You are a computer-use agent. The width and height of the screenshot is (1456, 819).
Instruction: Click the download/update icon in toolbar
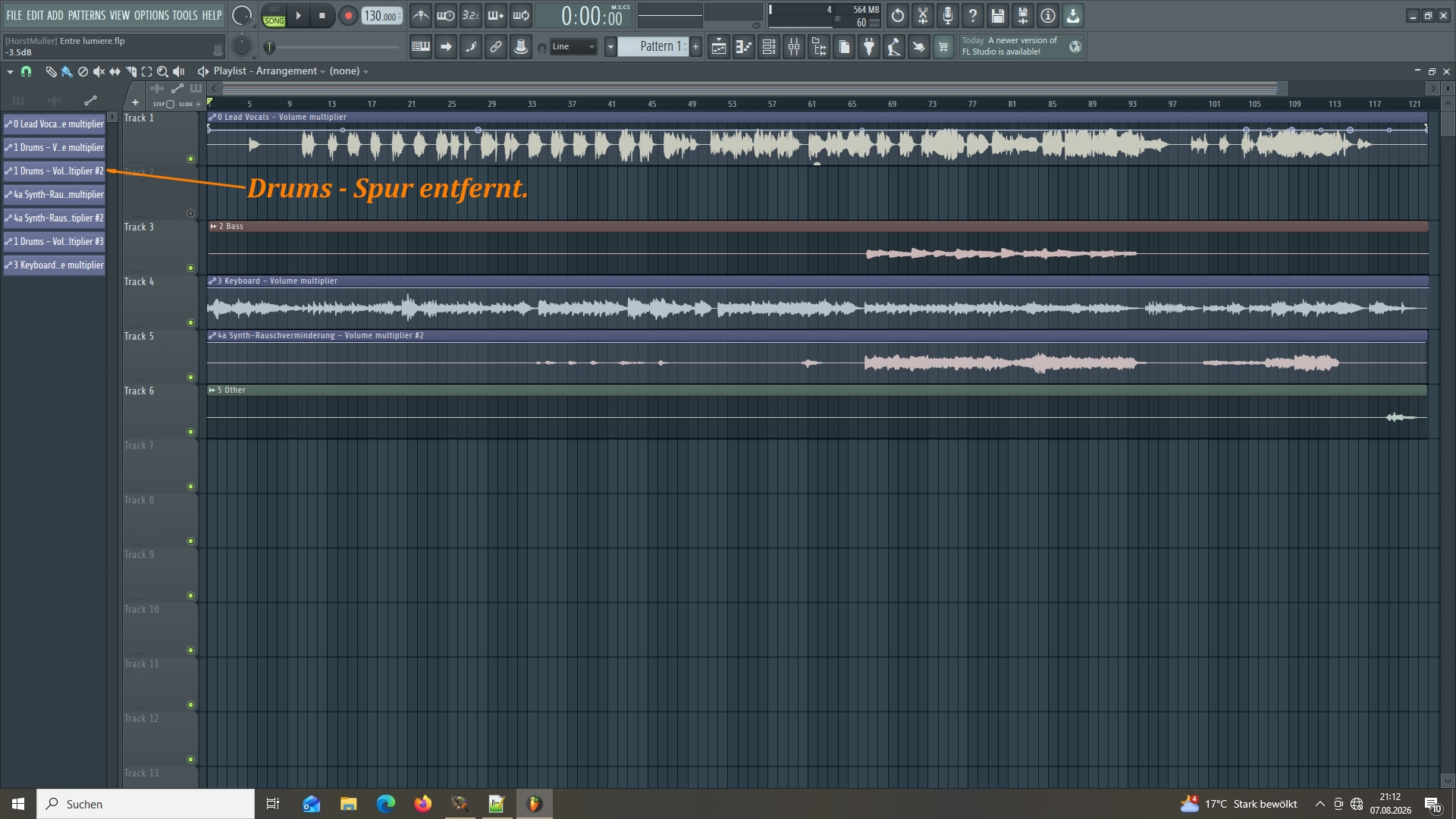click(x=1073, y=16)
